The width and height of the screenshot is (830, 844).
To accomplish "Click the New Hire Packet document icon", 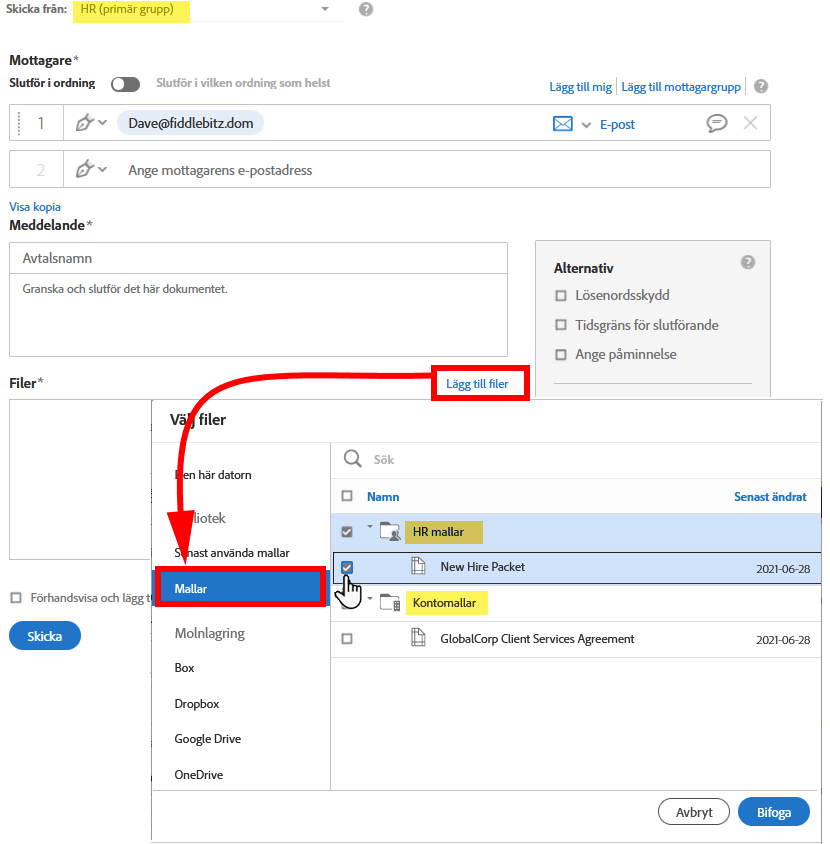I will coord(419,566).
